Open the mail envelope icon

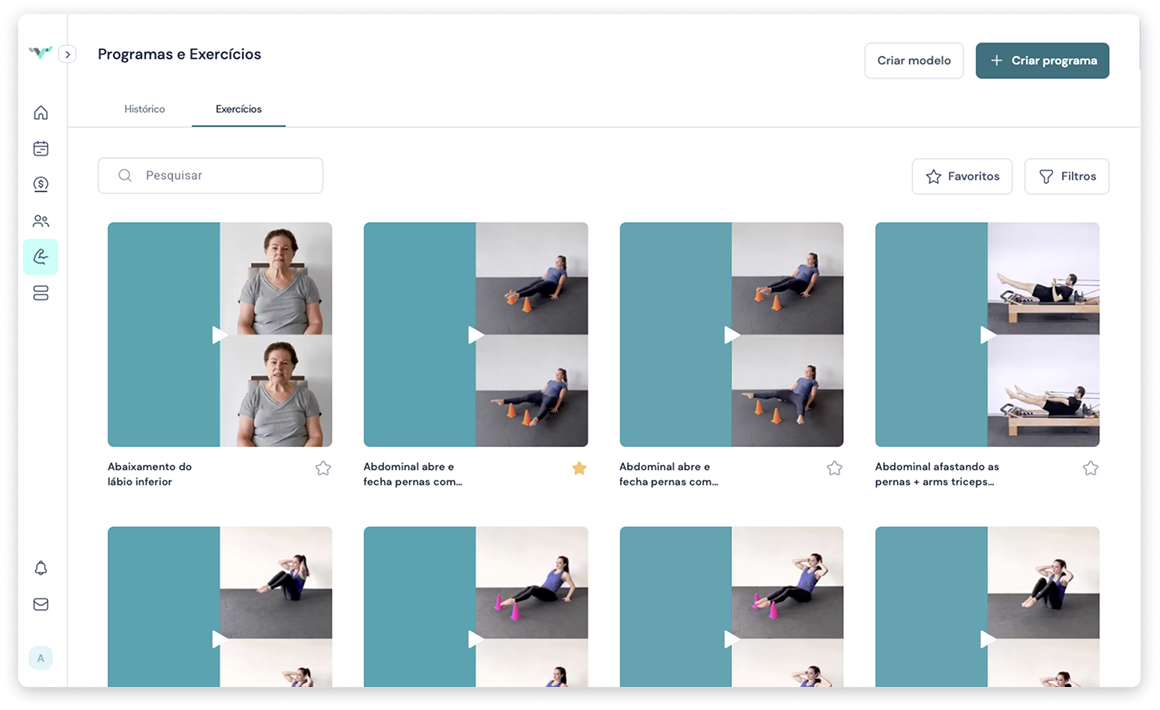tap(41, 604)
